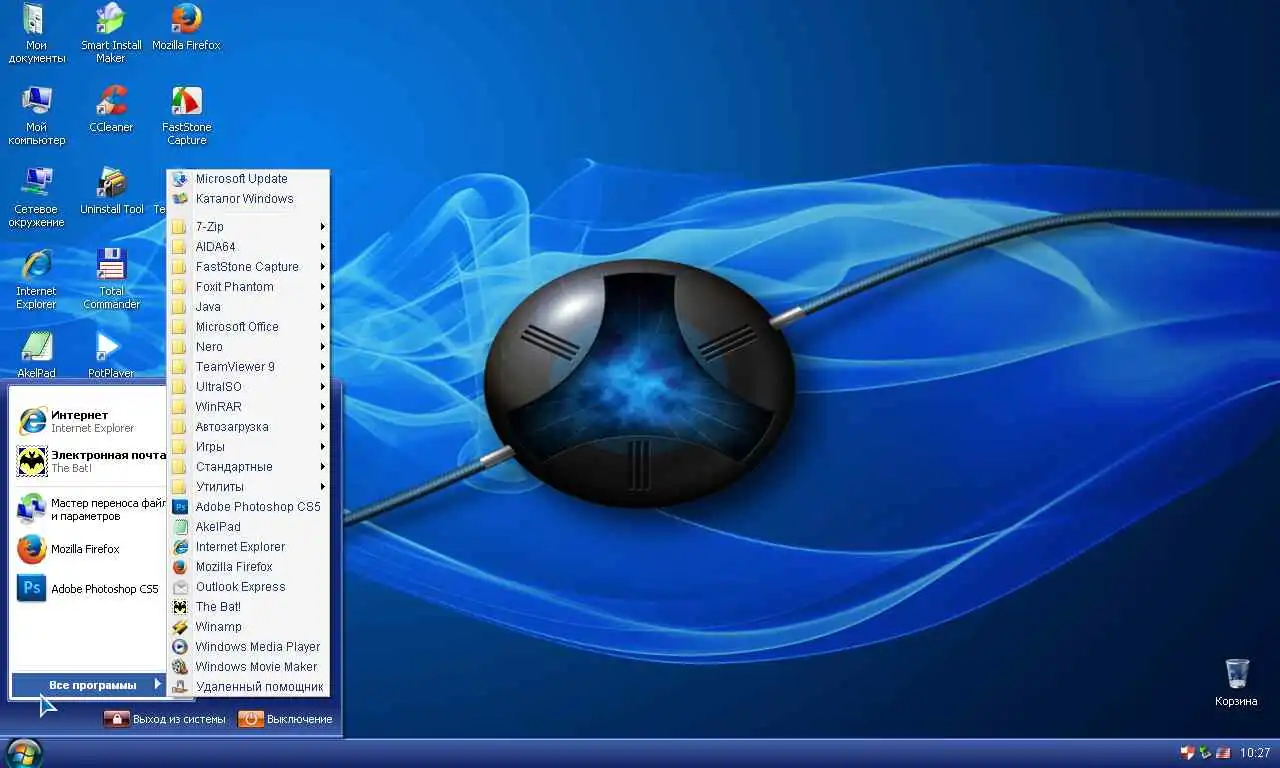The image size is (1280, 768).
Task: Open AkelPad desktop shortcut
Action: coord(37,355)
